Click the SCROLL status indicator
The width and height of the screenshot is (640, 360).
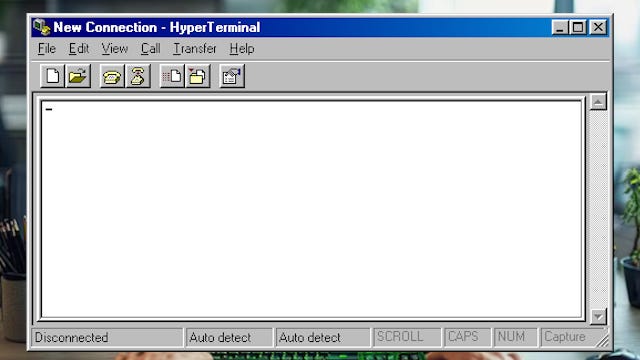407,337
